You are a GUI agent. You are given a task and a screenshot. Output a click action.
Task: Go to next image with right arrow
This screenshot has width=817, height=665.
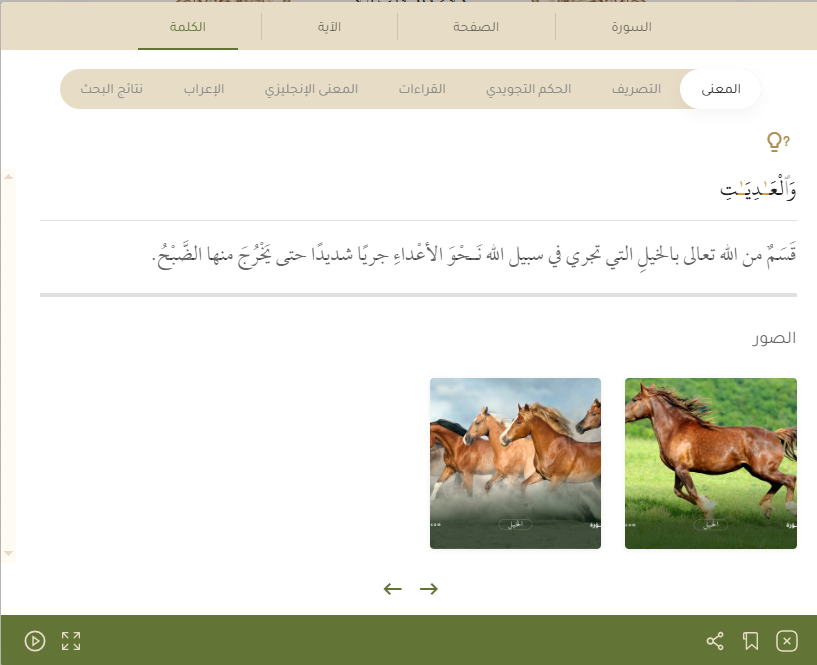tap(429, 589)
